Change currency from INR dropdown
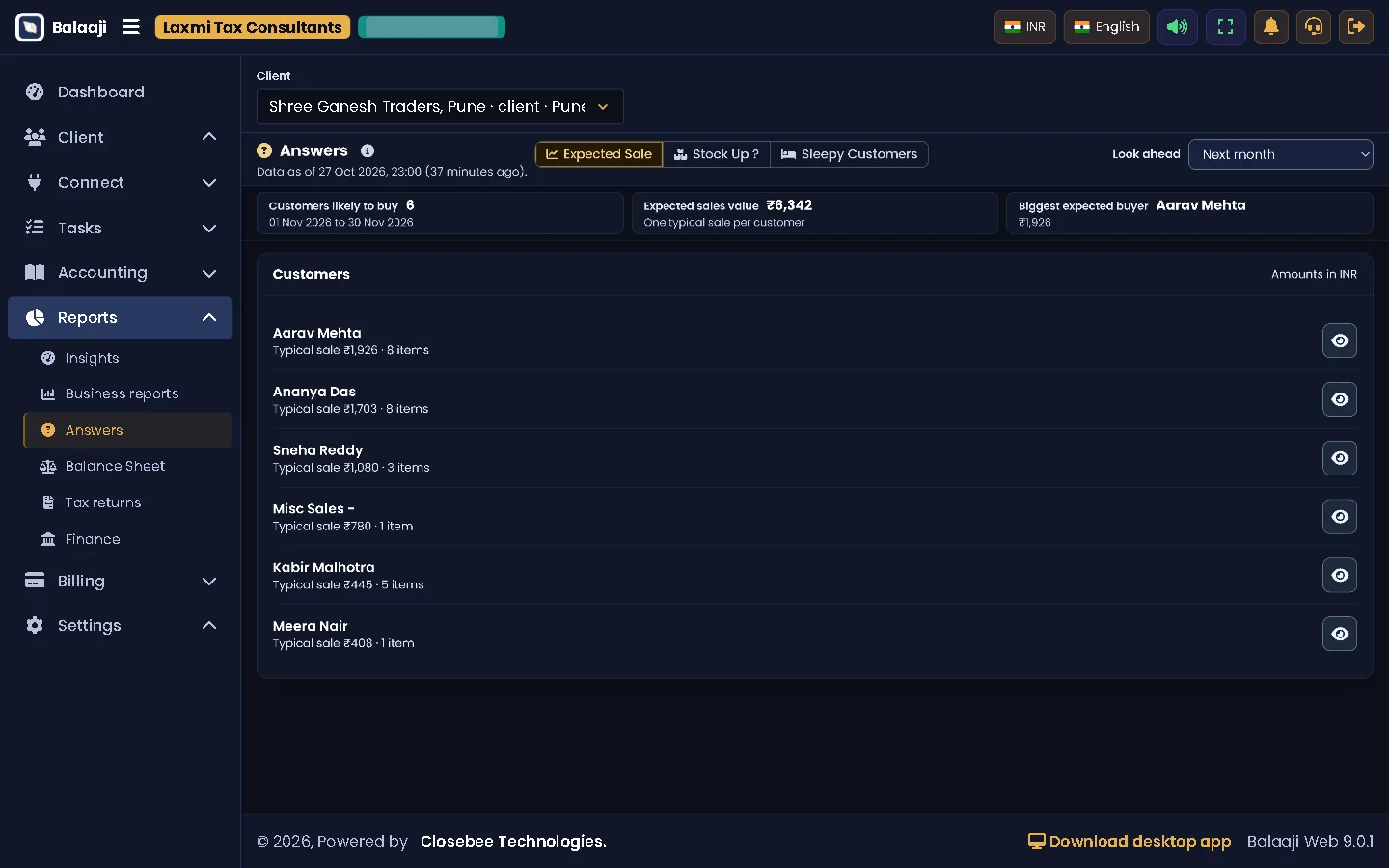The width and height of the screenshot is (1389, 868). (1025, 27)
